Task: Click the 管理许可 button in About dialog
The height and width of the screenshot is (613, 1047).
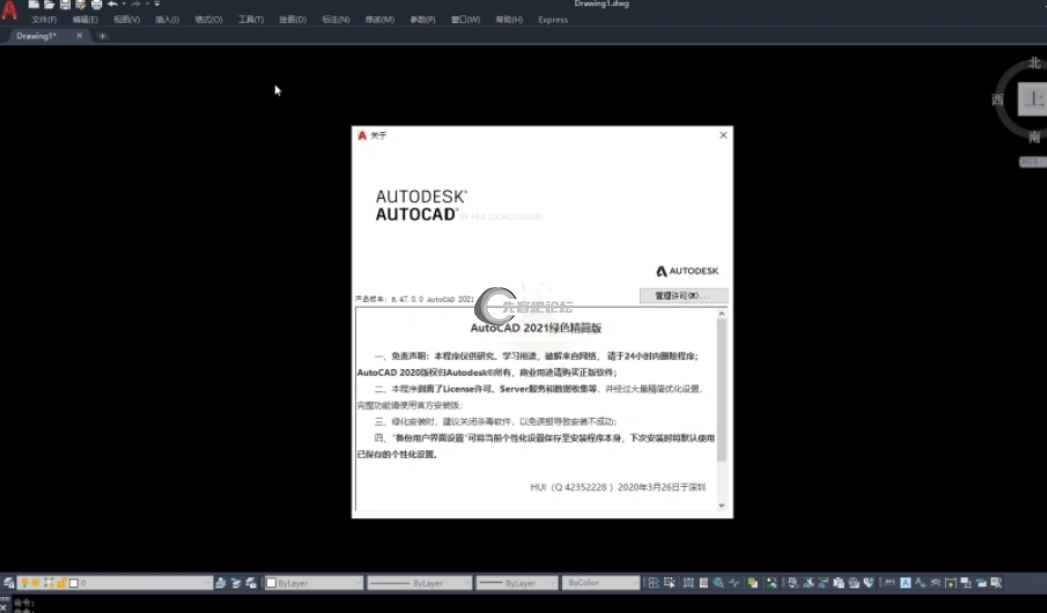Action: point(683,296)
